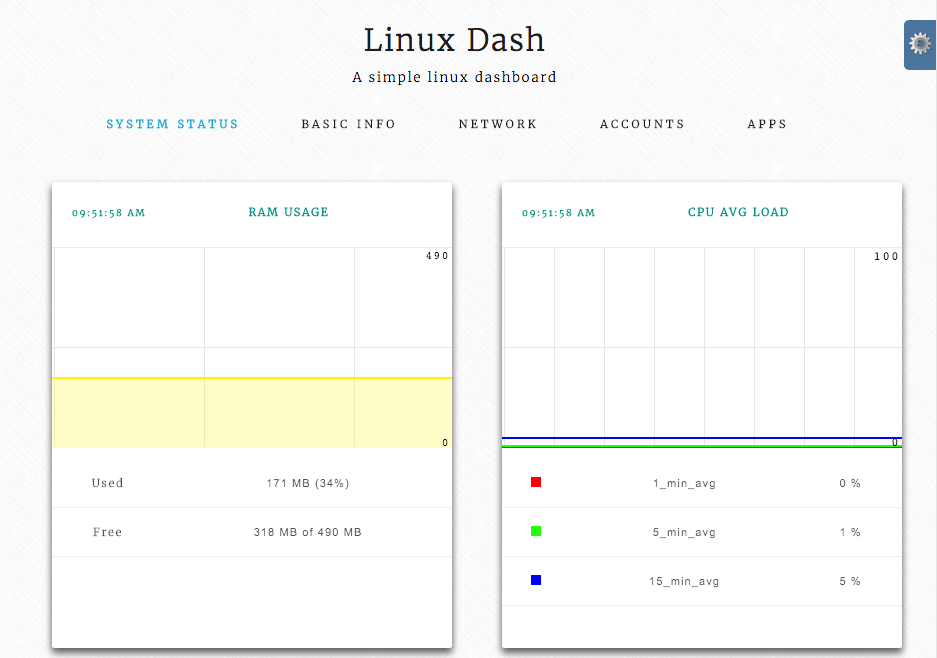Viewport: 937px width, 658px height.
Task: Click the Linux Dash title
Action: [455, 39]
